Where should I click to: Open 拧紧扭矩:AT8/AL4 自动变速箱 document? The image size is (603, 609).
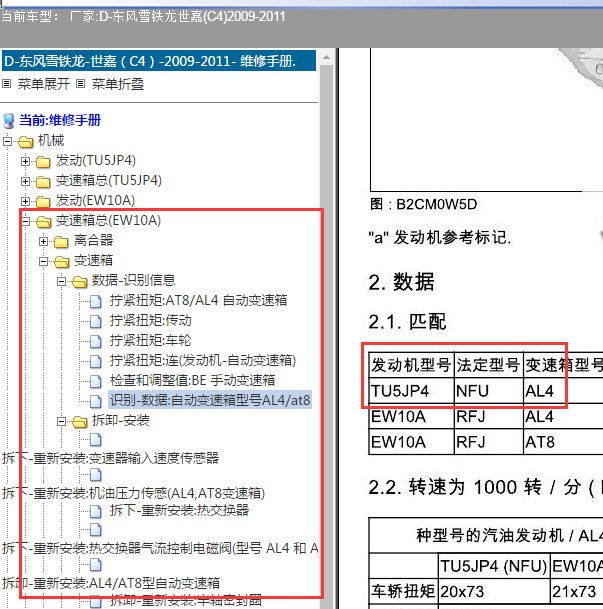(198, 300)
